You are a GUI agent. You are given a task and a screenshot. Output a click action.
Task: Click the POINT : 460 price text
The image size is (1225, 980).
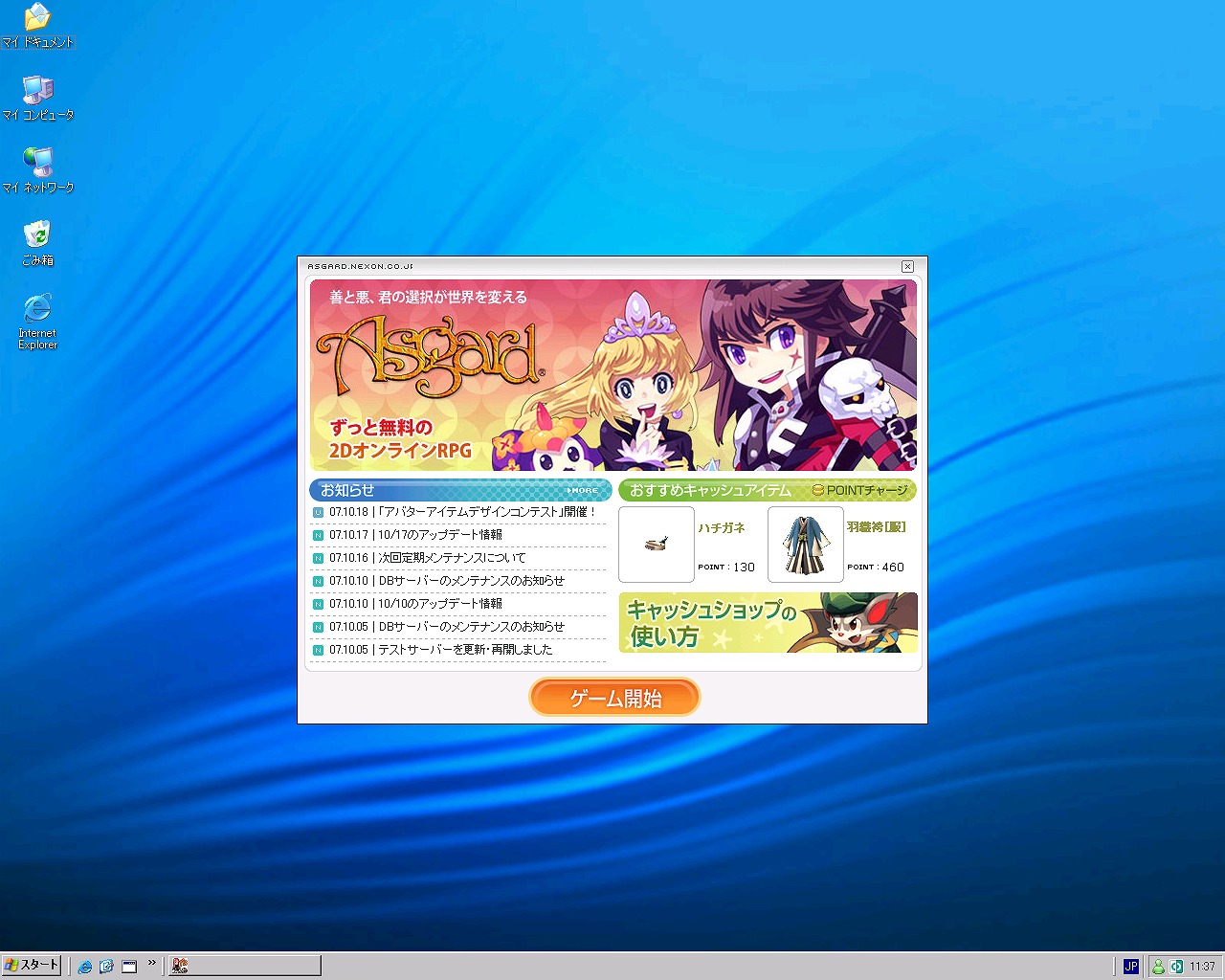point(876,568)
